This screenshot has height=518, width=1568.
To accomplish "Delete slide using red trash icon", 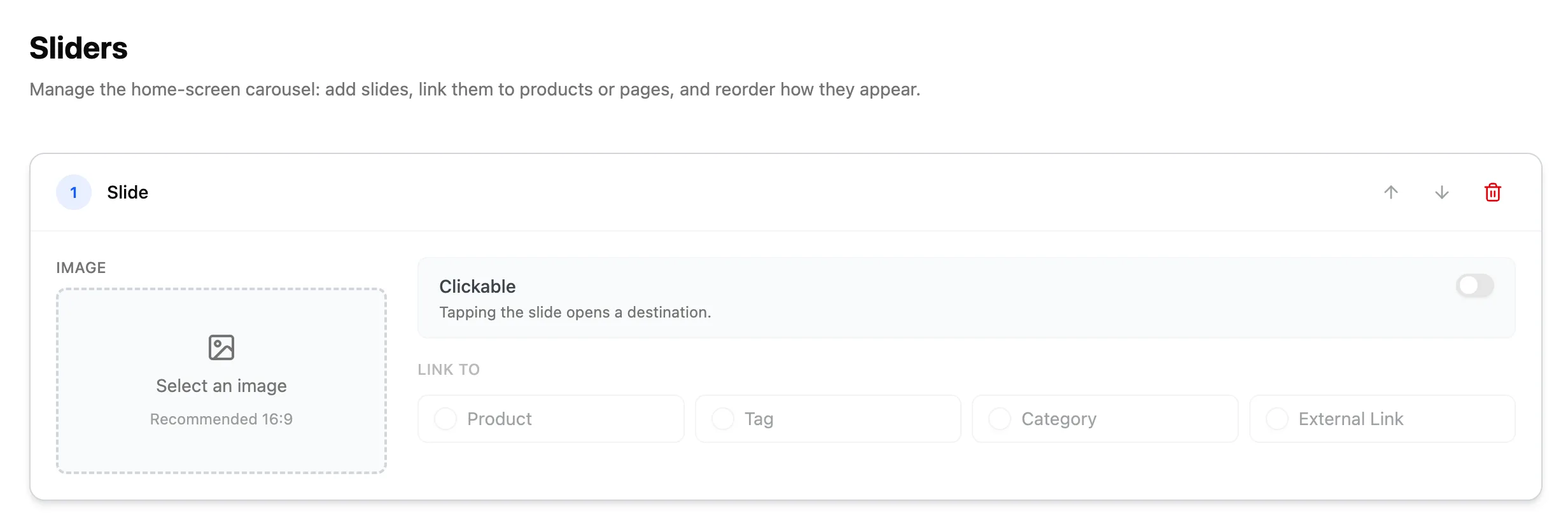I will tap(1493, 192).
